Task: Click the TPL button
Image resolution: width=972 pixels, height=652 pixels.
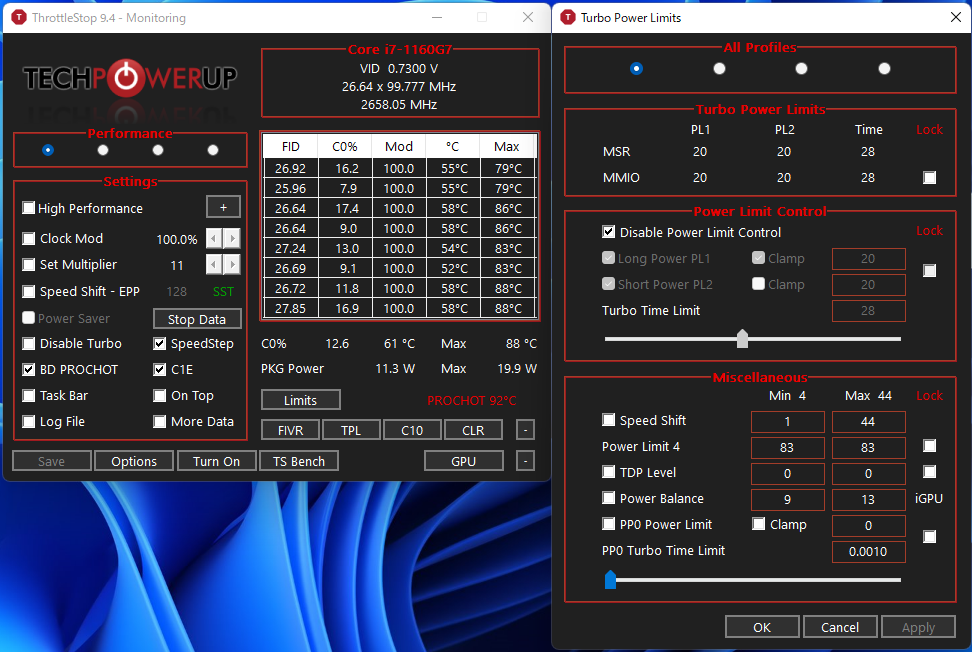Action: click(351, 430)
